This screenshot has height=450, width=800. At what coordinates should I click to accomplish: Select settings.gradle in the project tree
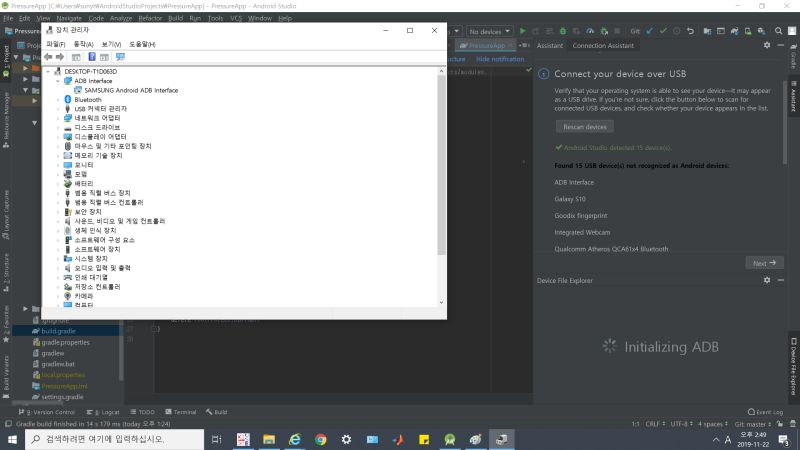click(x=62, y=397)
